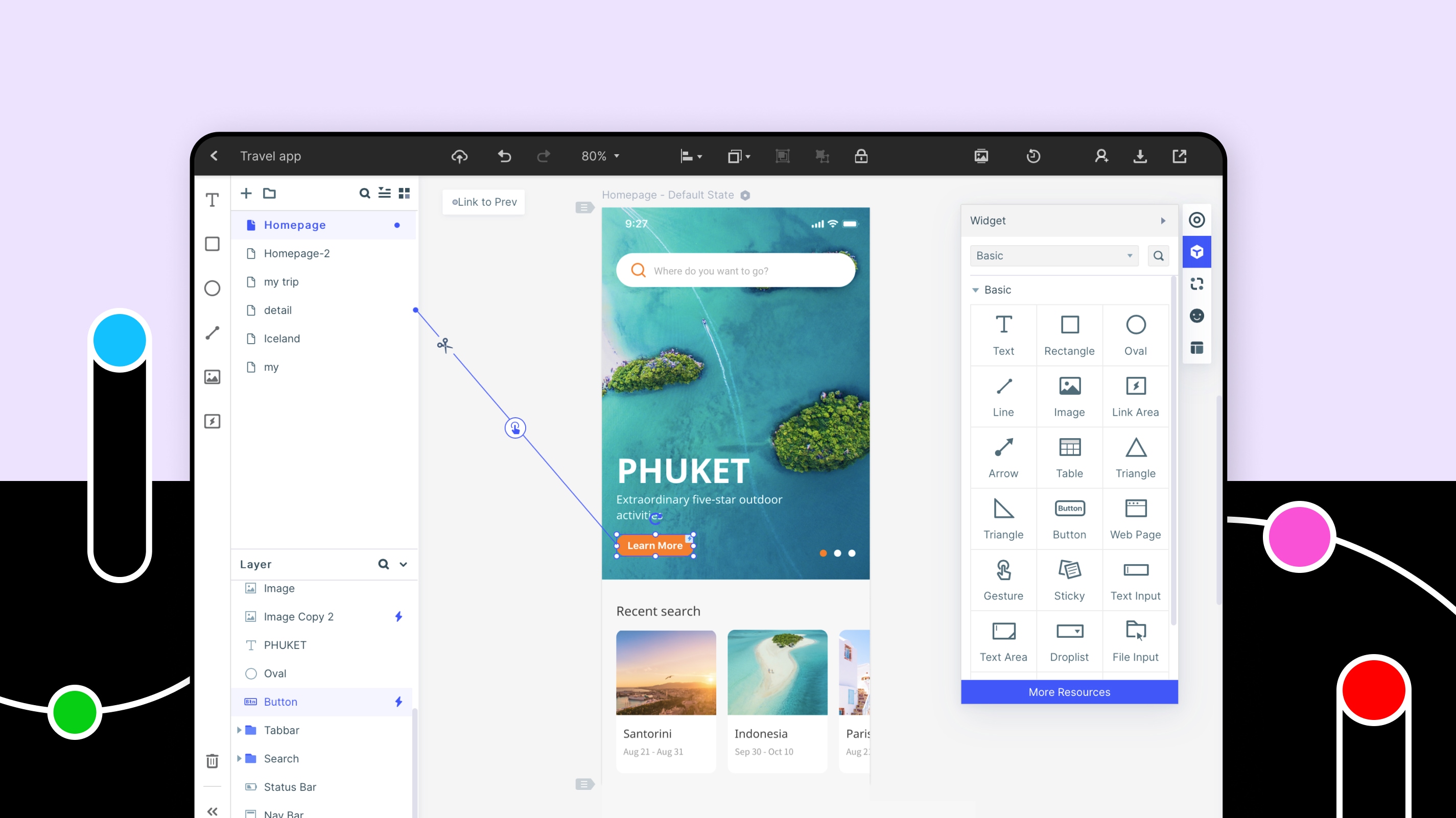Viewport: 1456px width, 818px height.
Task: Expand the Widget panel arrow
Action: click(x=1163, y=221)
